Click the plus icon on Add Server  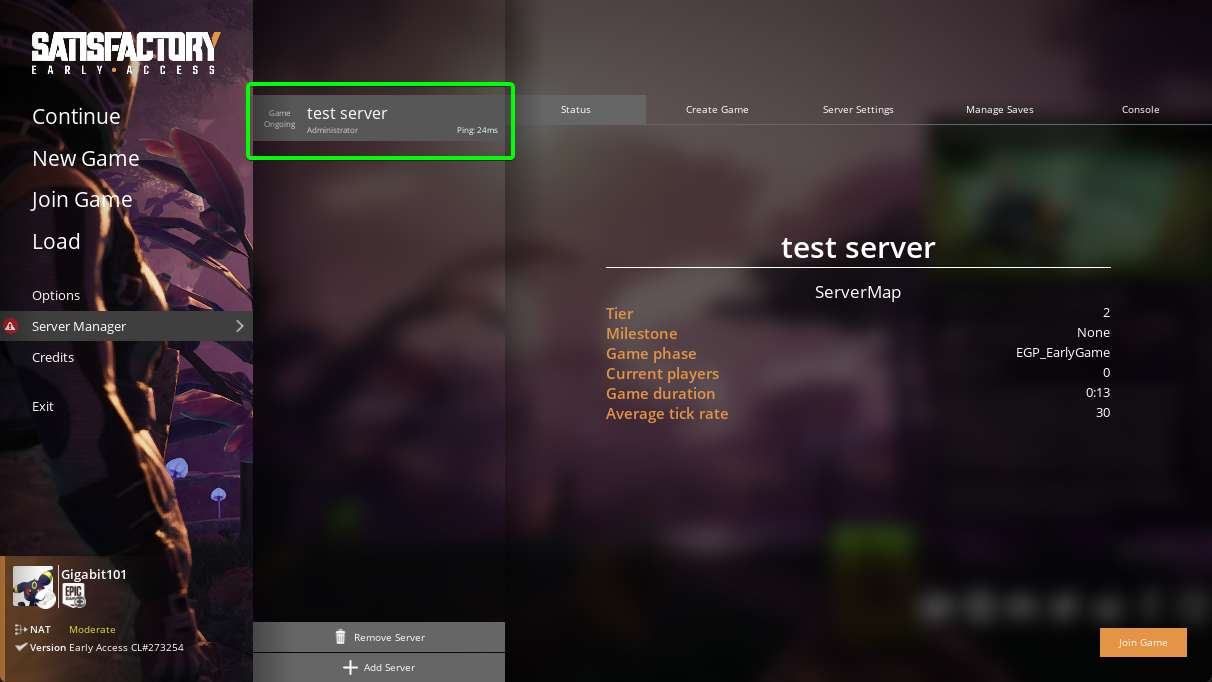[350, 667]
